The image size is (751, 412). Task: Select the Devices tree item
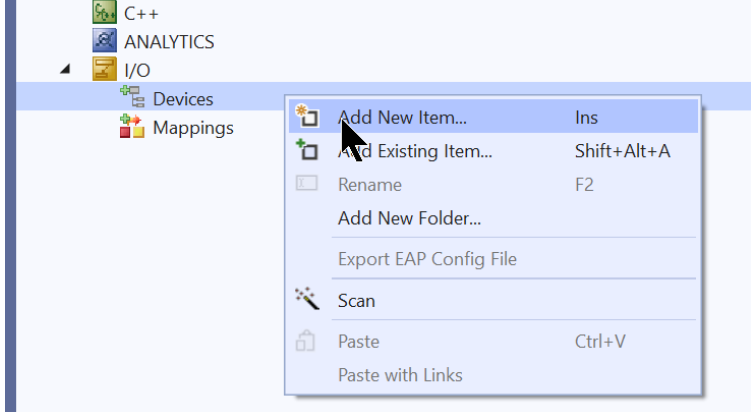pyautogui.click(x=183, y=99)
